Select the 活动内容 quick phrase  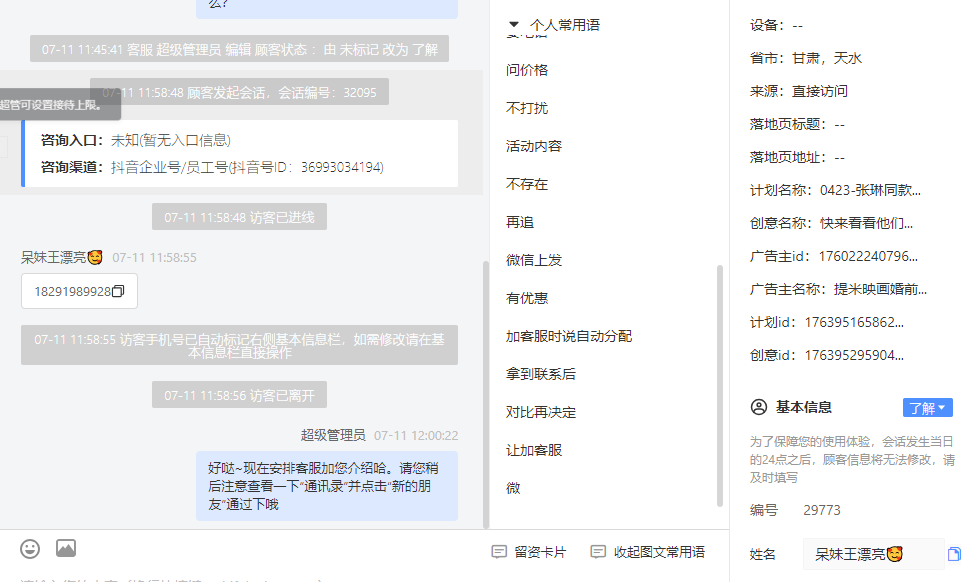coord(534,147)
